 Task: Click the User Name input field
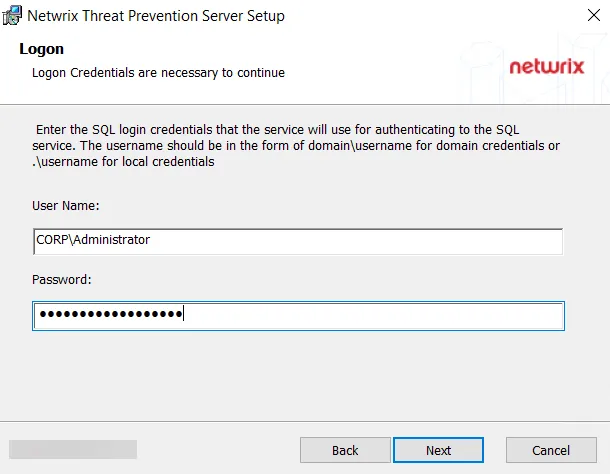298,242
